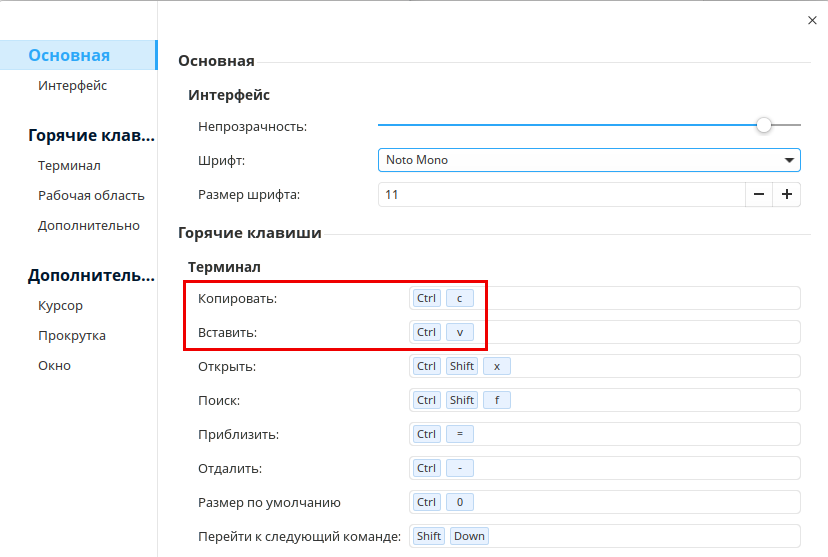
Task: Click the Отдалить shortcut field
Action: 605,468
